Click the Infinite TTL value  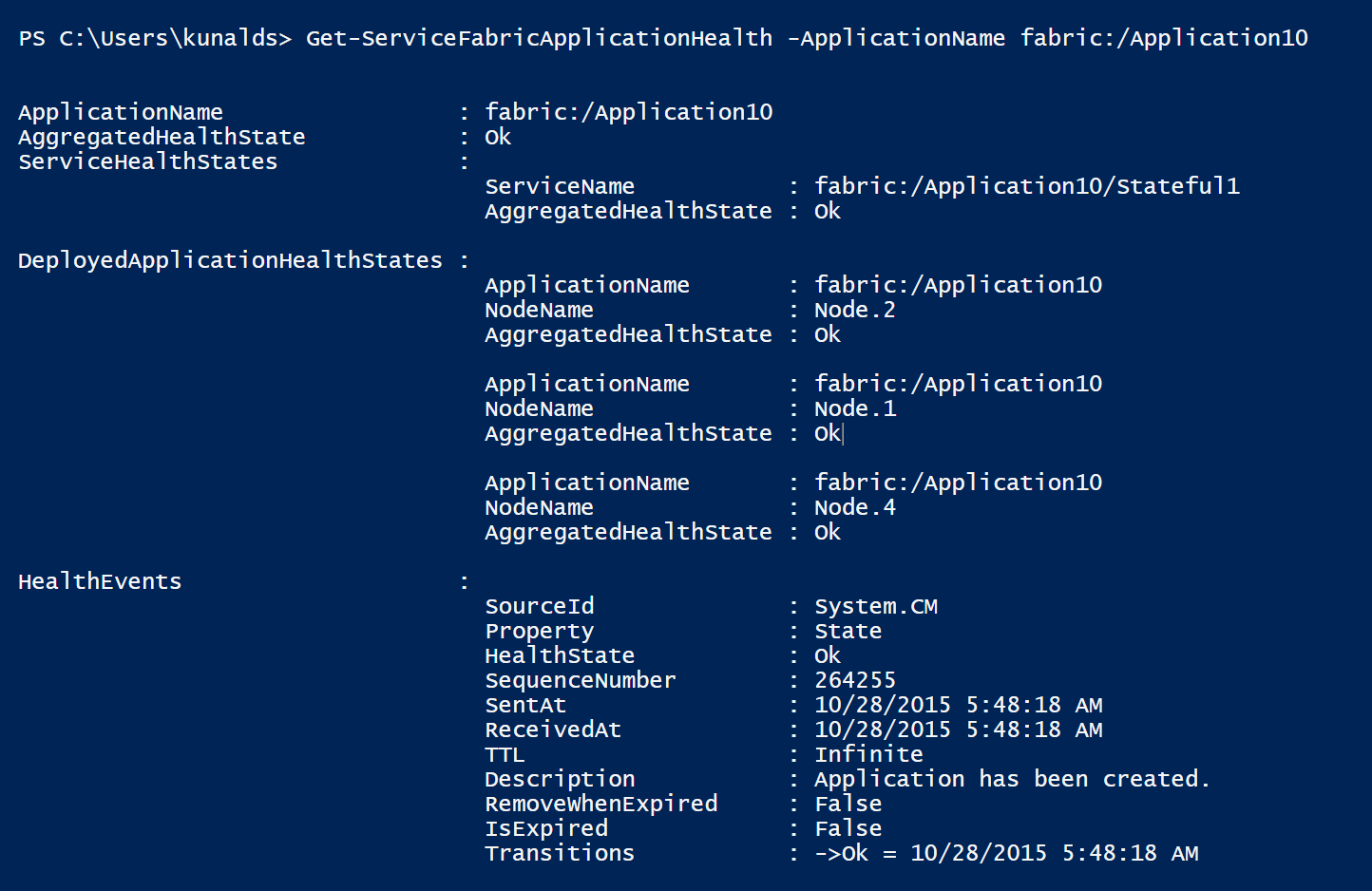point(868,754)
